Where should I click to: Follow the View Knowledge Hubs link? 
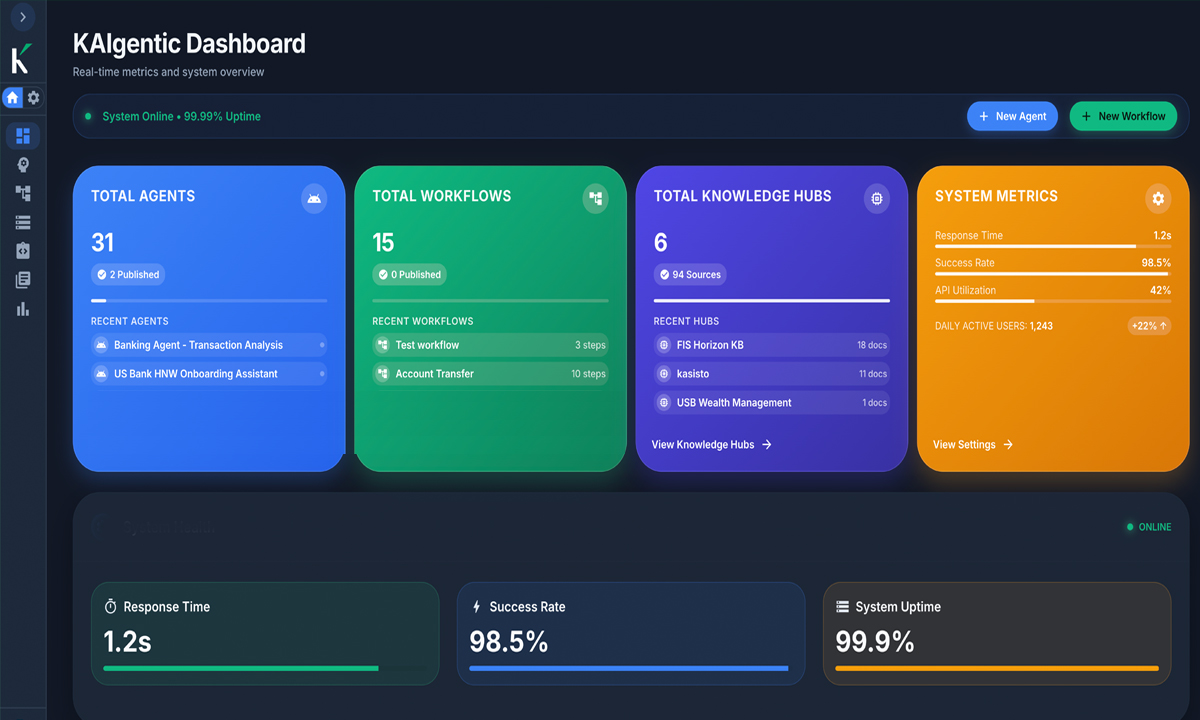(x=711, y=444)
